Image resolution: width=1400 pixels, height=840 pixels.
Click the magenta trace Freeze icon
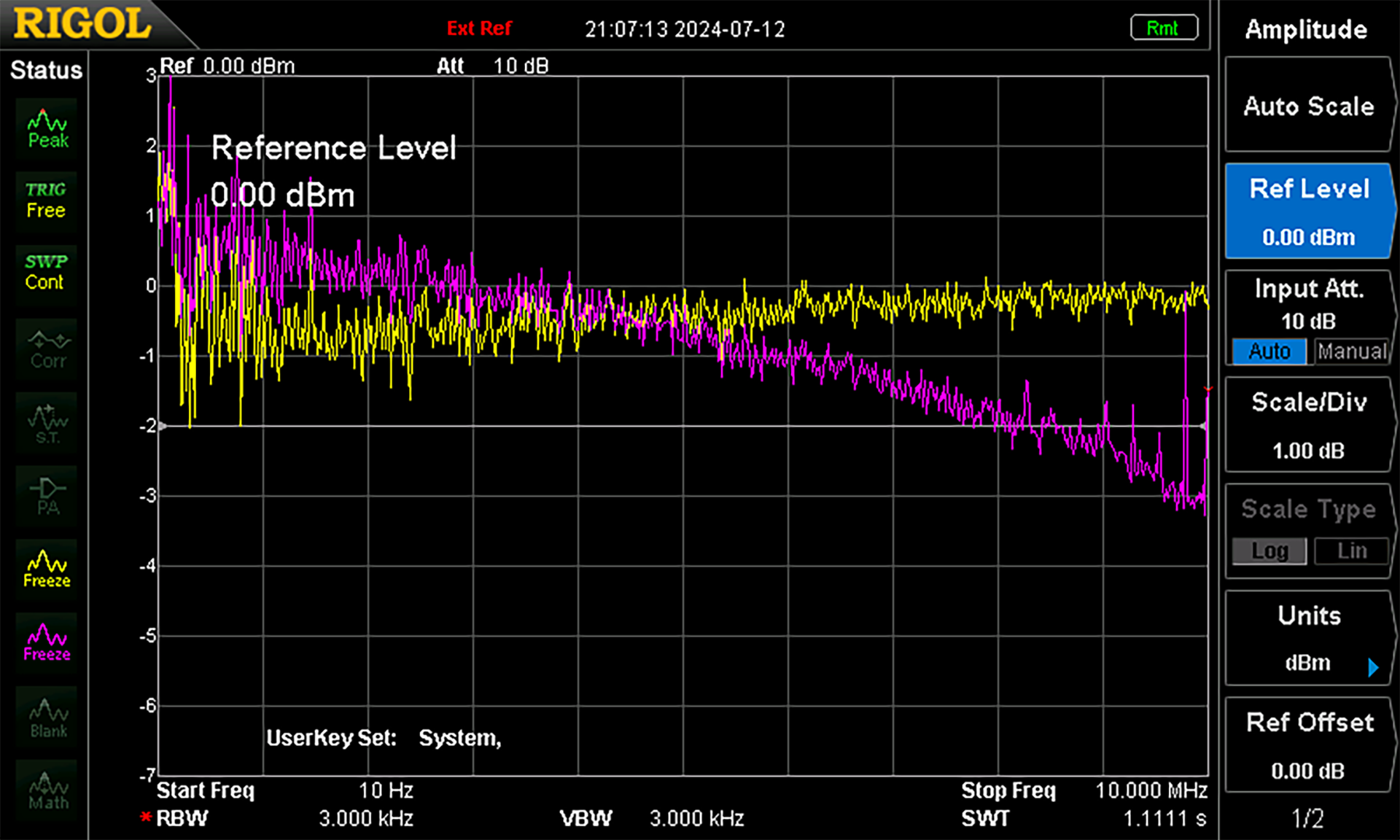coord(47,642)
